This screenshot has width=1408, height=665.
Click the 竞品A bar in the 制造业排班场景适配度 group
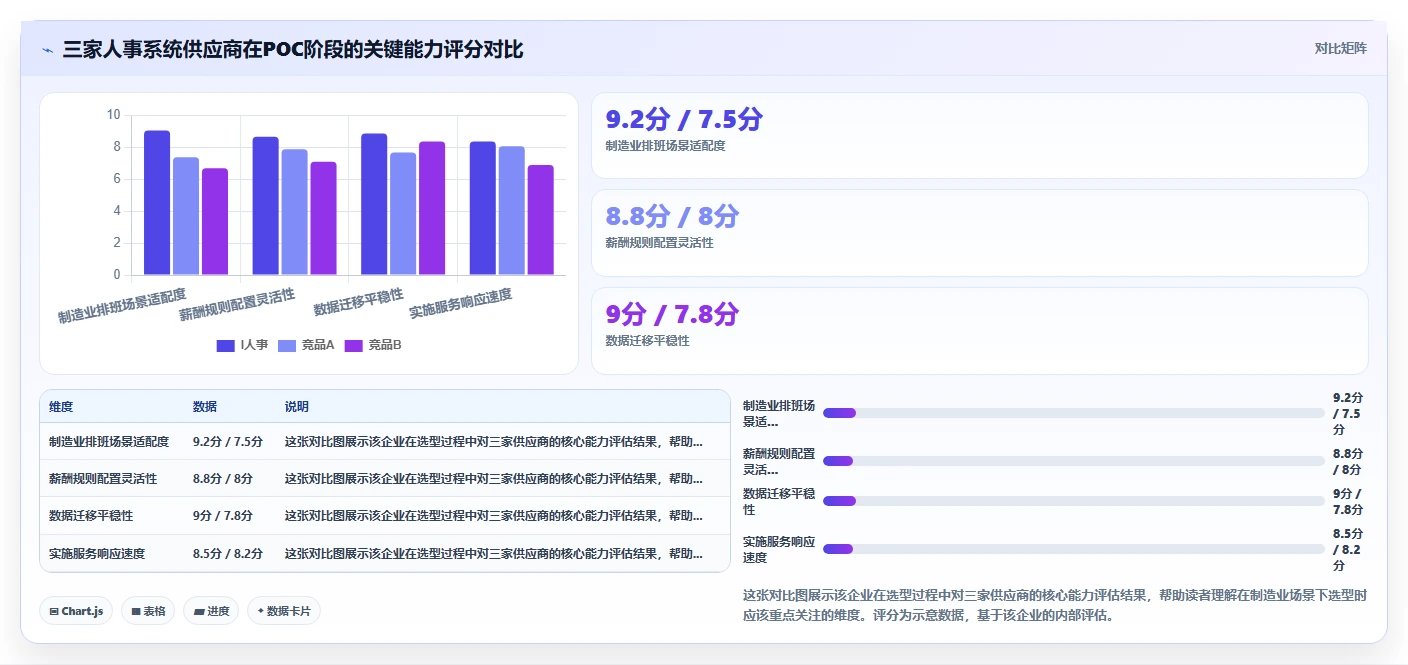tap(186, 216)
